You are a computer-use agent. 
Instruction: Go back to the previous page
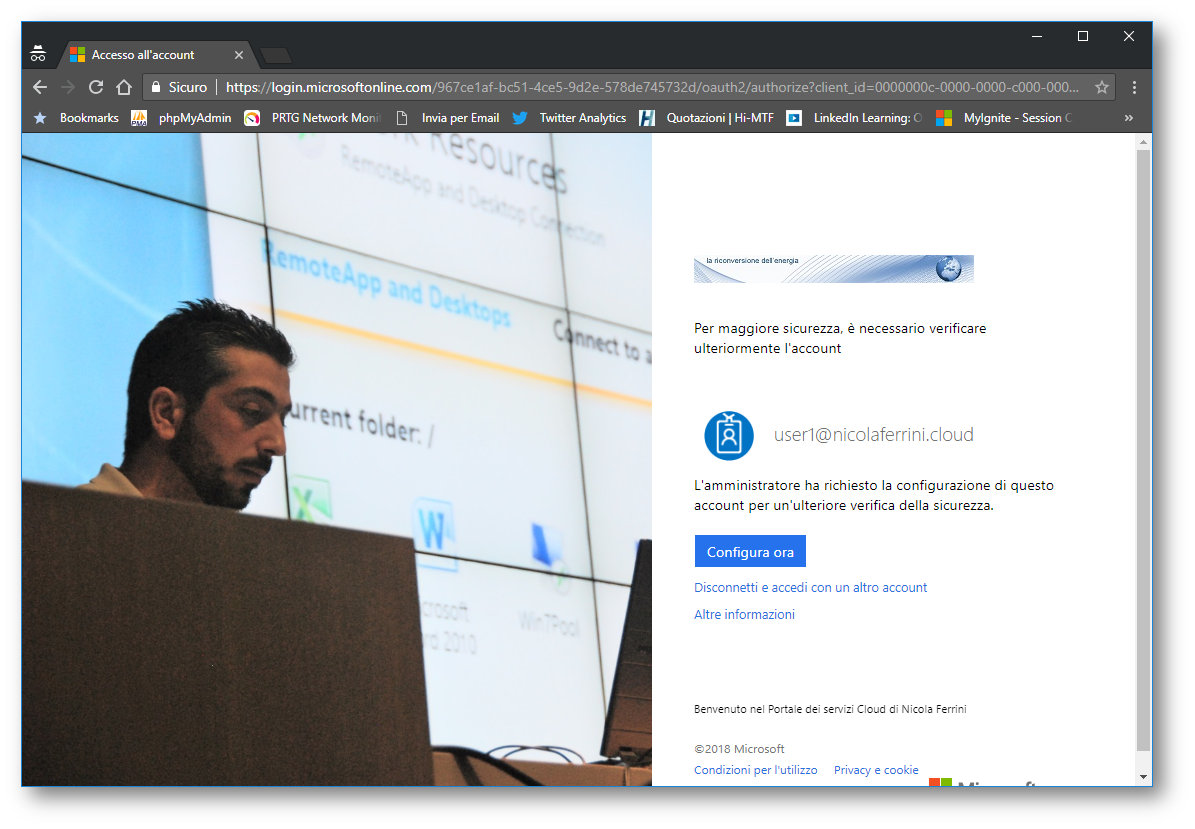pos(40,87)
